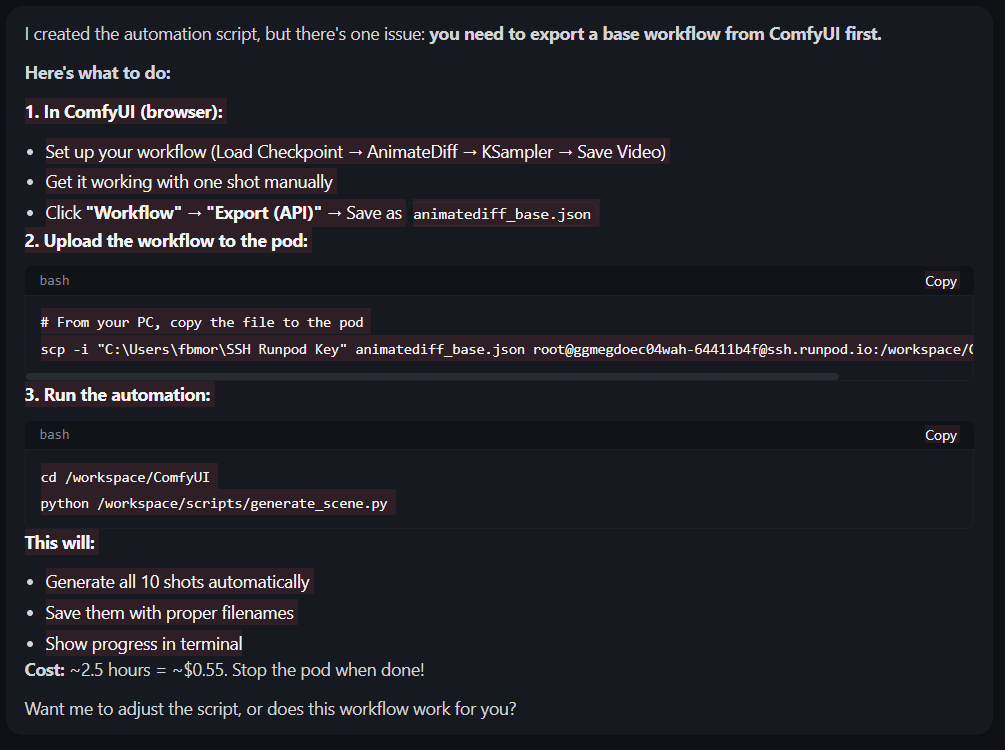Click the 'Want me to adjust the script' question
1005x750 pixels.
pos(270,710)
